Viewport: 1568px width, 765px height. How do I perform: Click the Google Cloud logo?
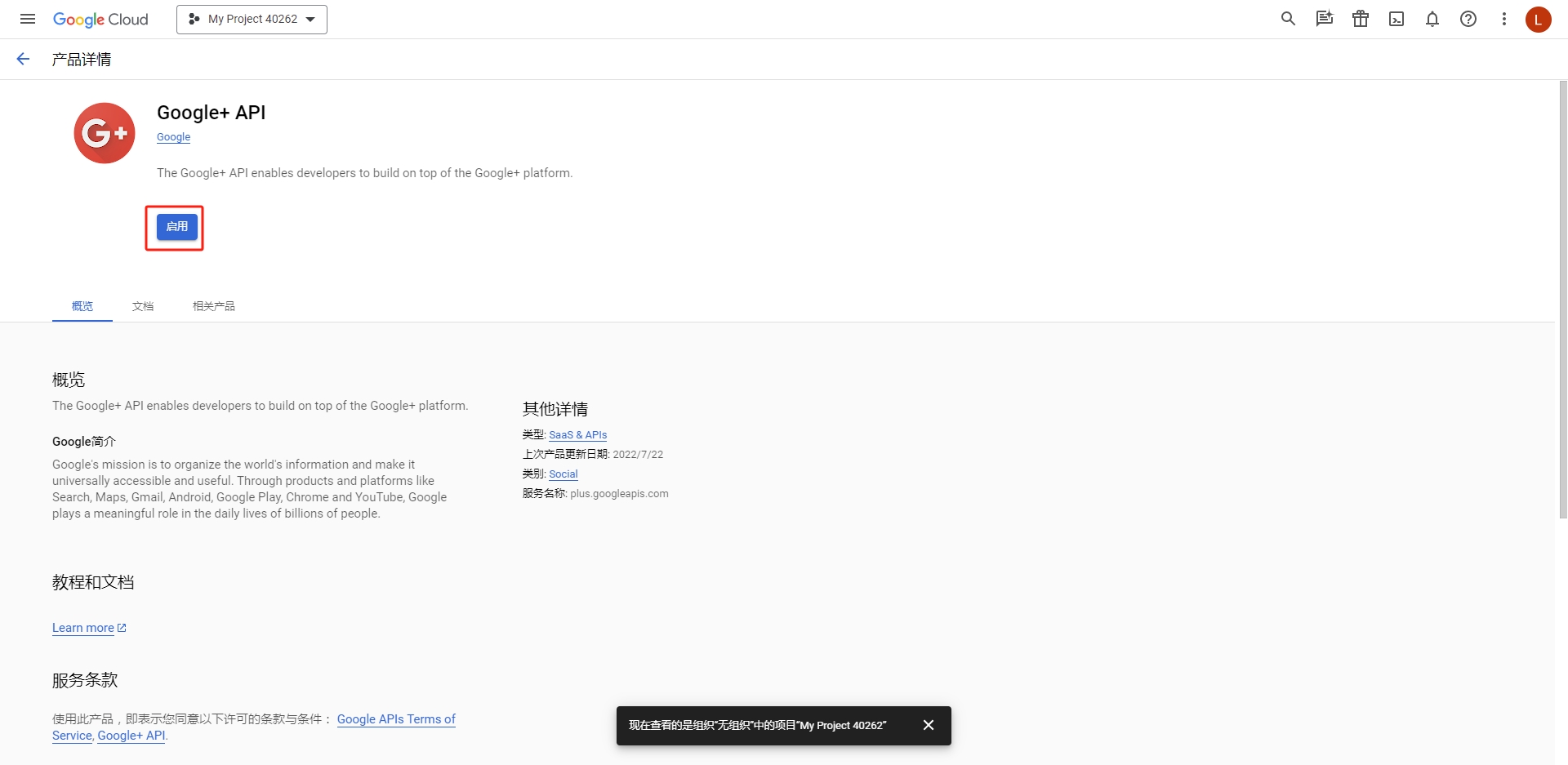pyautogui.click(x=100, y=20)
